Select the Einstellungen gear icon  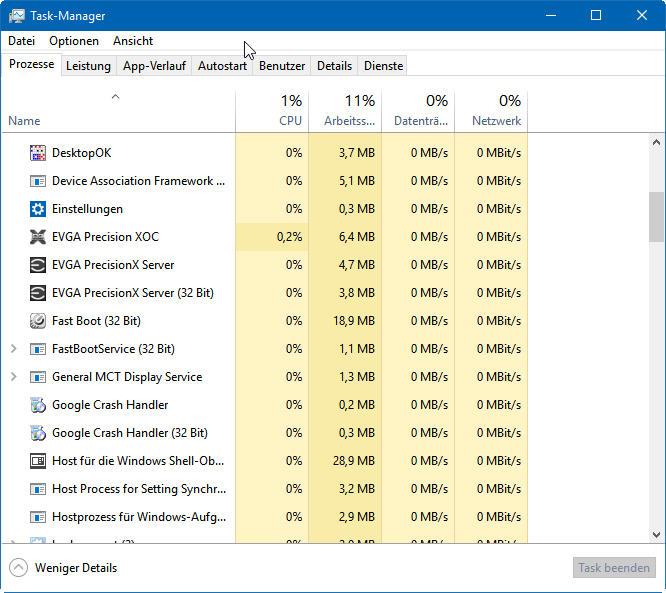(x=38, y=209)
